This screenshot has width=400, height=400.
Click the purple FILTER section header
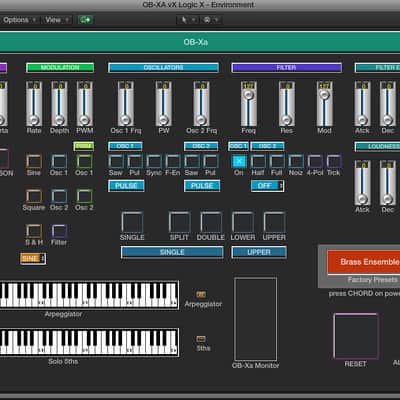[287, 68]
